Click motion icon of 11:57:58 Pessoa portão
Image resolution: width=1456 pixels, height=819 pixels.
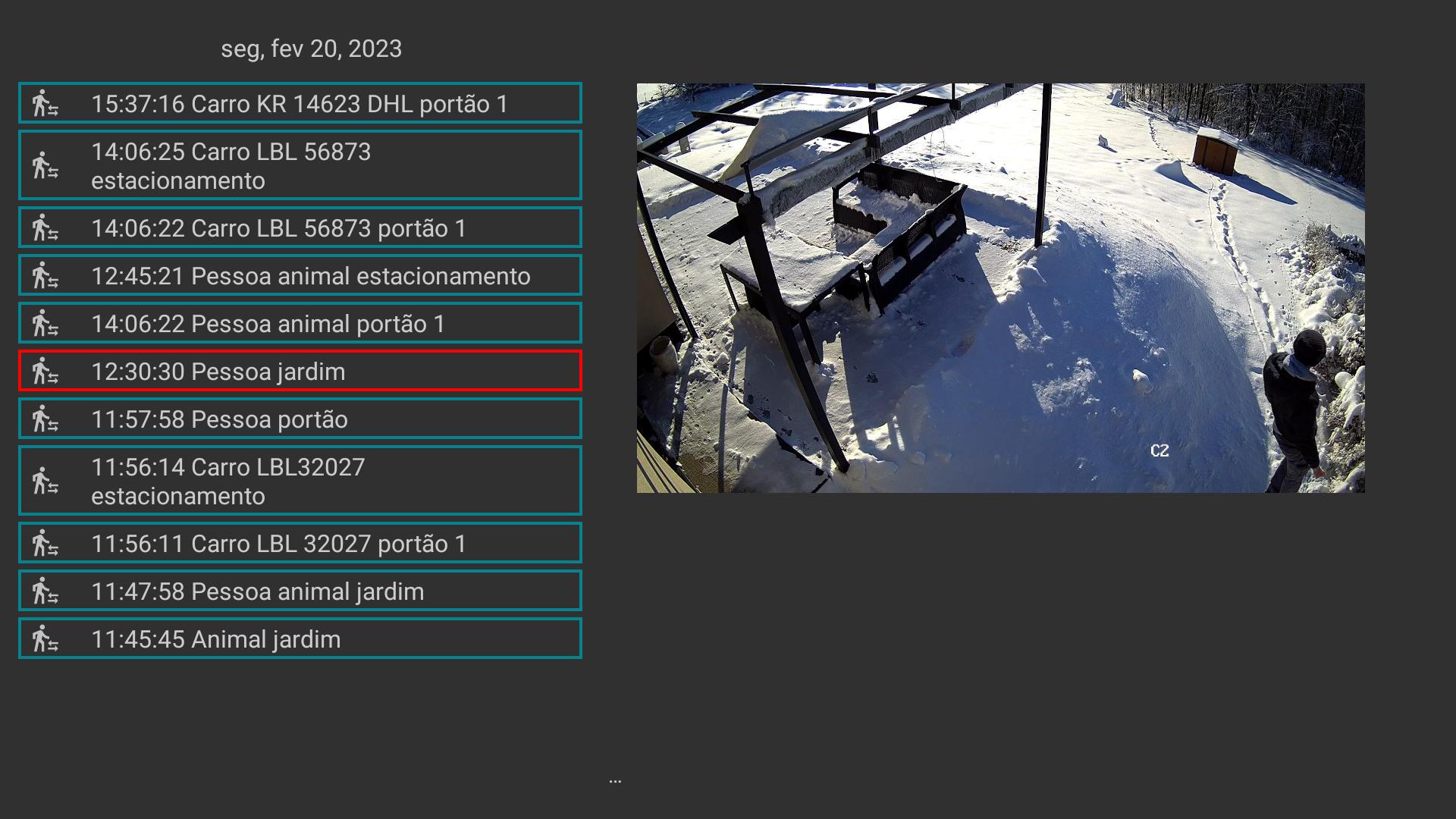point(45,419)
